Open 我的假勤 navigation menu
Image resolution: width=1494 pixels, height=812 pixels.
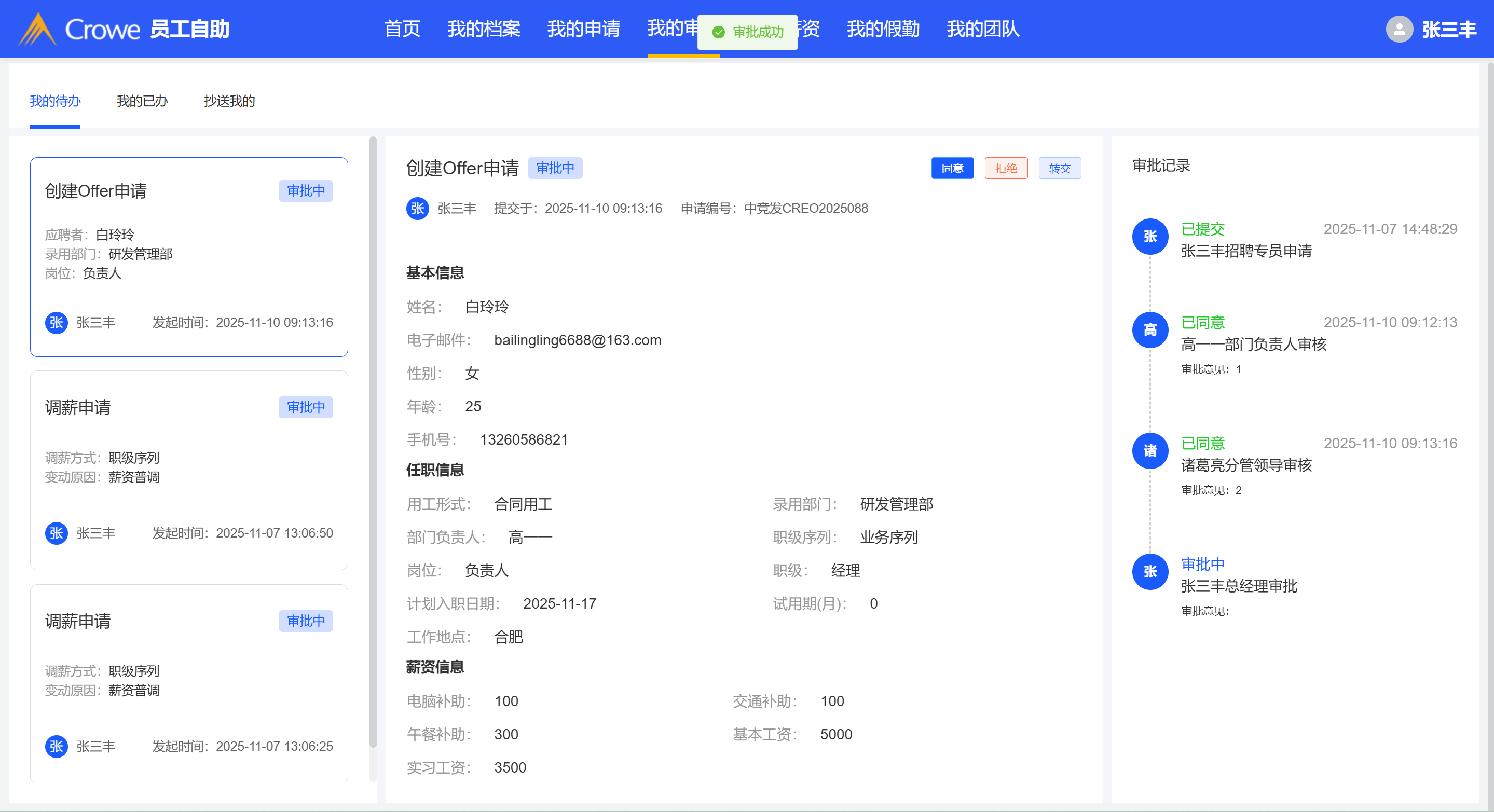click(x=883, y=29)
